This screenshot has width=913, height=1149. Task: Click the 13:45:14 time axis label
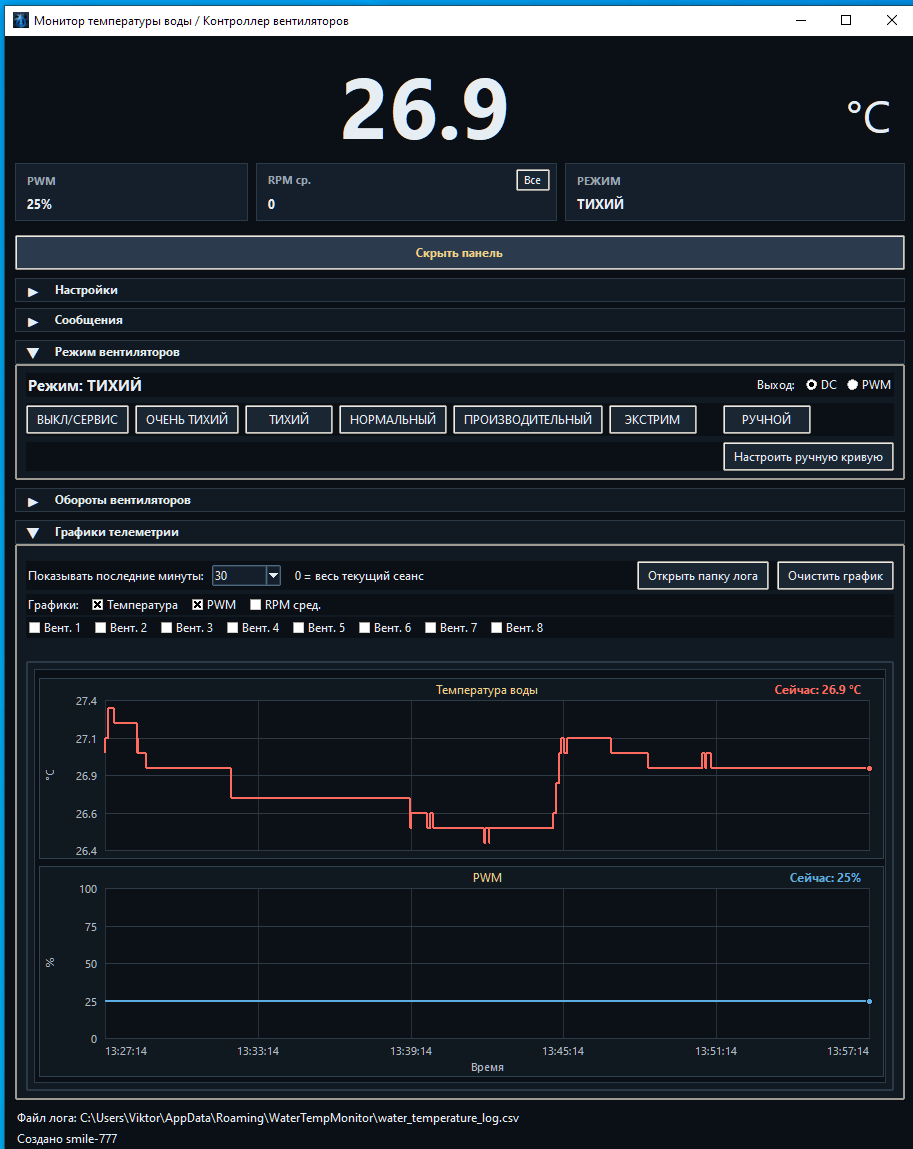tap(563, 1051)
